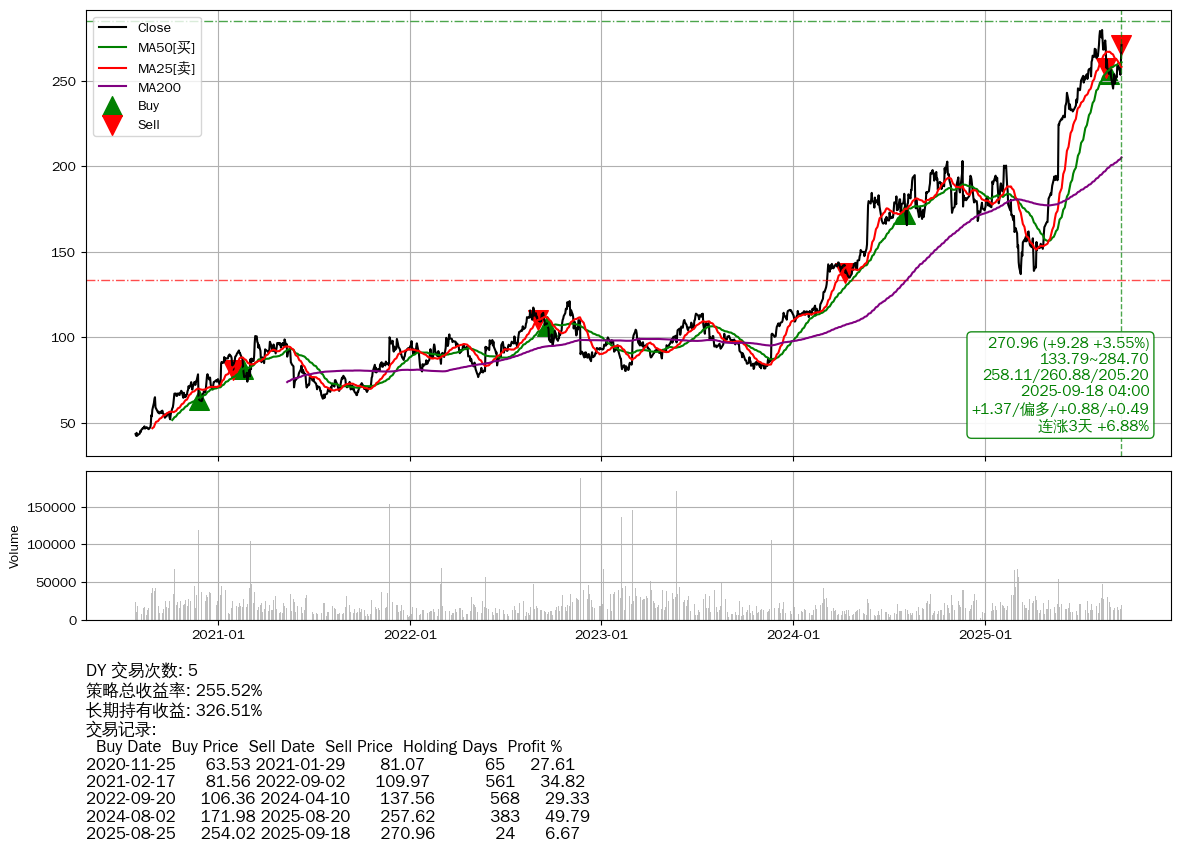Click the 长期持有收益 326.51% text line
This screenshot has width=1181, height=852.
174,710
